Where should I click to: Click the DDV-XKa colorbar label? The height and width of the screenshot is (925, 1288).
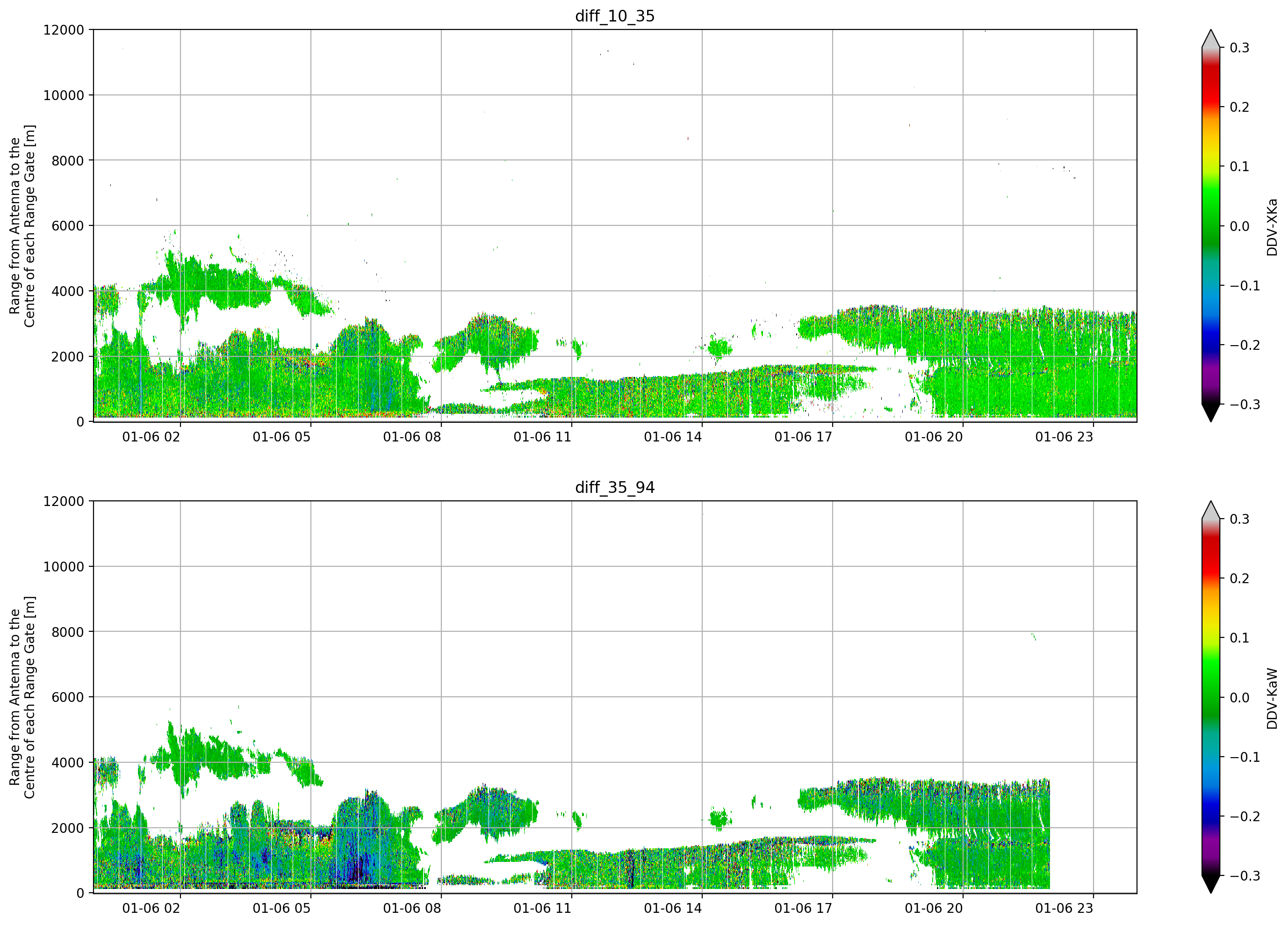1272,227
